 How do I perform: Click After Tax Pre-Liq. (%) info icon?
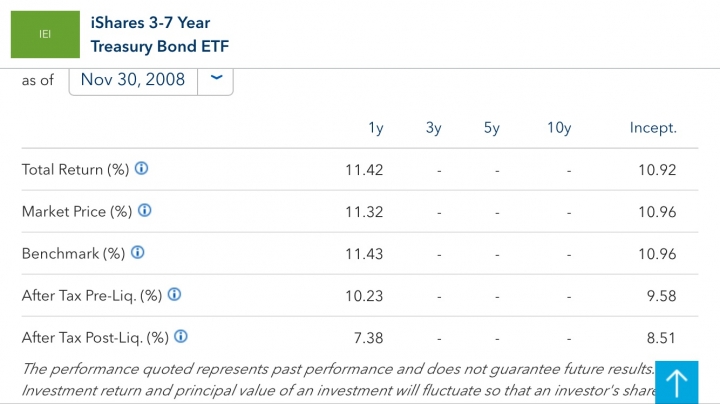tap(174, 294)
